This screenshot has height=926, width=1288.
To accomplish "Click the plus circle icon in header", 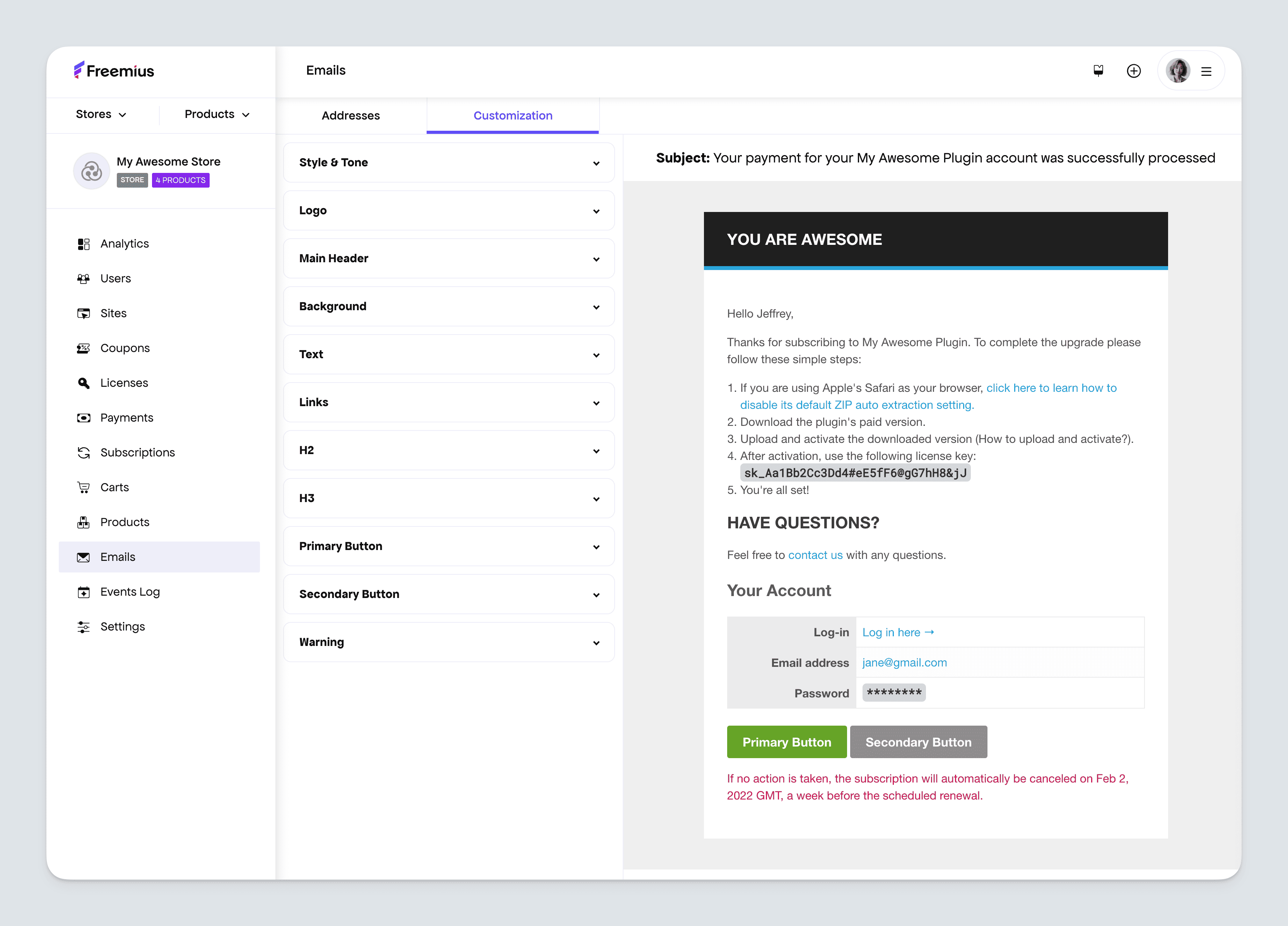I will [x=1134, y=71].
